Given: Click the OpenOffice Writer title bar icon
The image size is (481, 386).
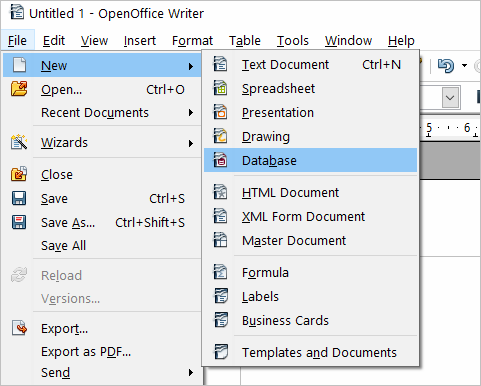Looking at the screenshot, I should pyautogui.click(x=17, y=13).
